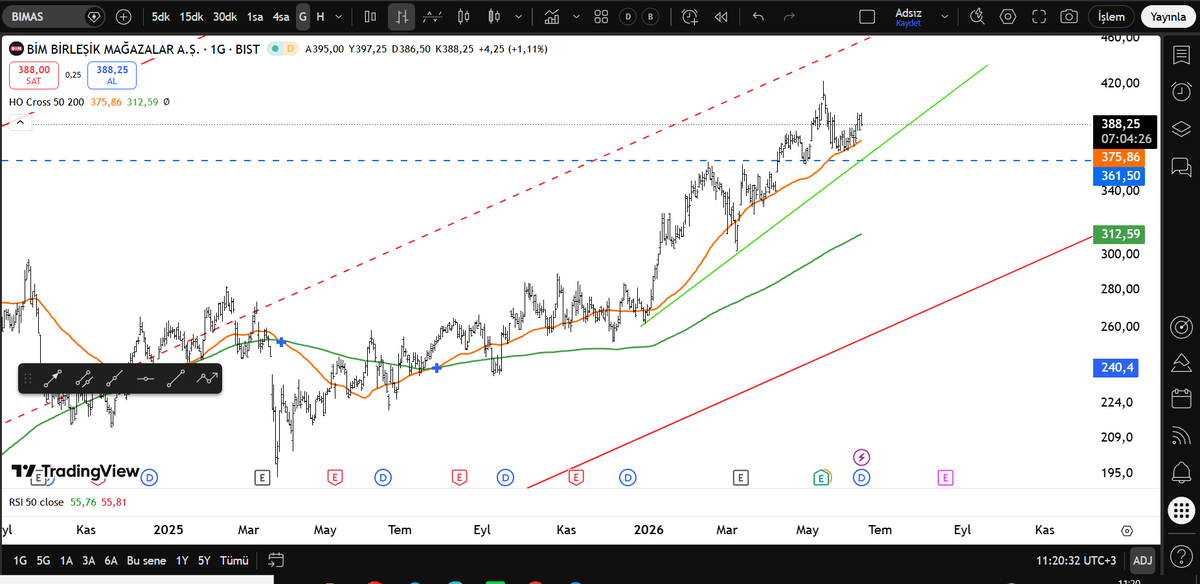Click the 388,25 AL buy button
Screen dimensions: 1200x584
click(112, 75)
